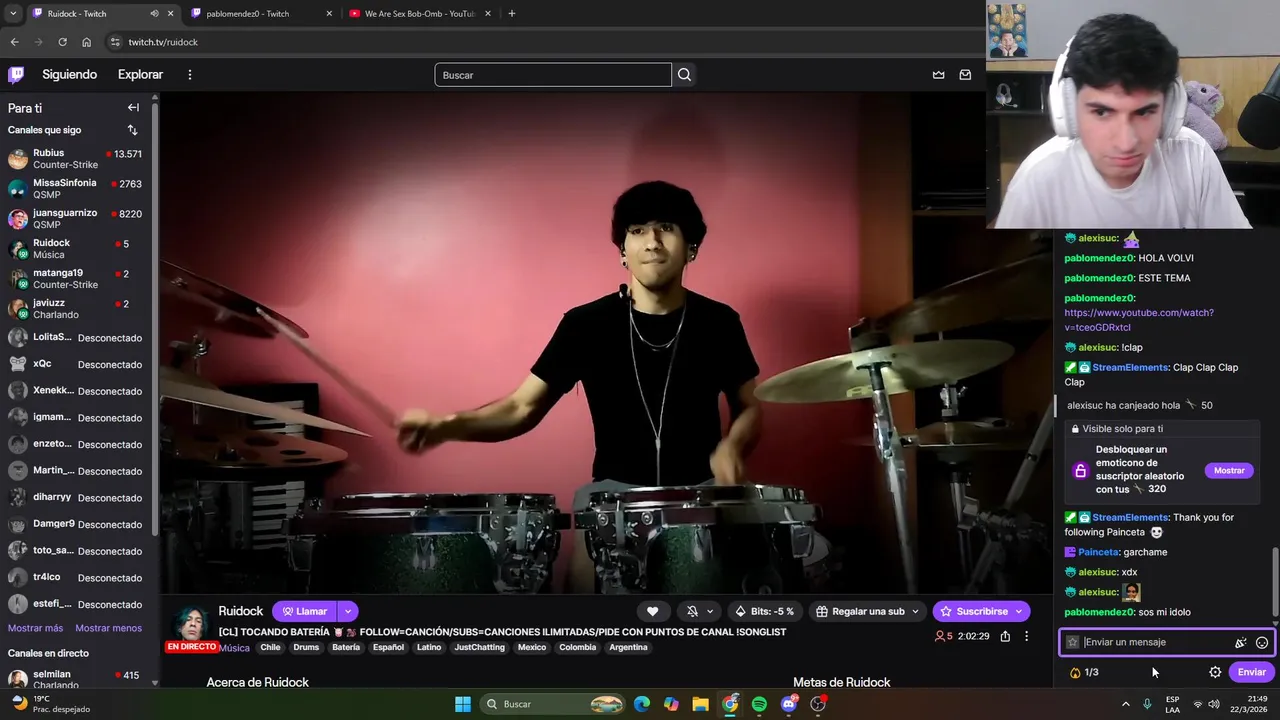Click Enviar to send message
This screenshot has width=1280, height=720.
1251,672
